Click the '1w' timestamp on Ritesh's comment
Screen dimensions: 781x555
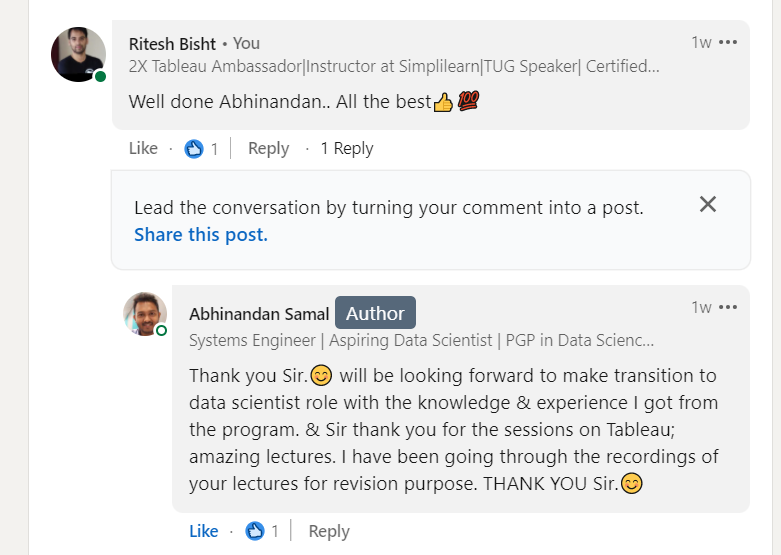tap(701, 43)
